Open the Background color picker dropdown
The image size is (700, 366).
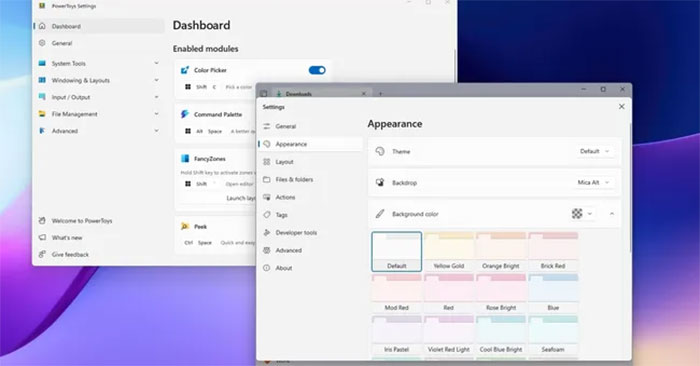[x=583, y=214]
